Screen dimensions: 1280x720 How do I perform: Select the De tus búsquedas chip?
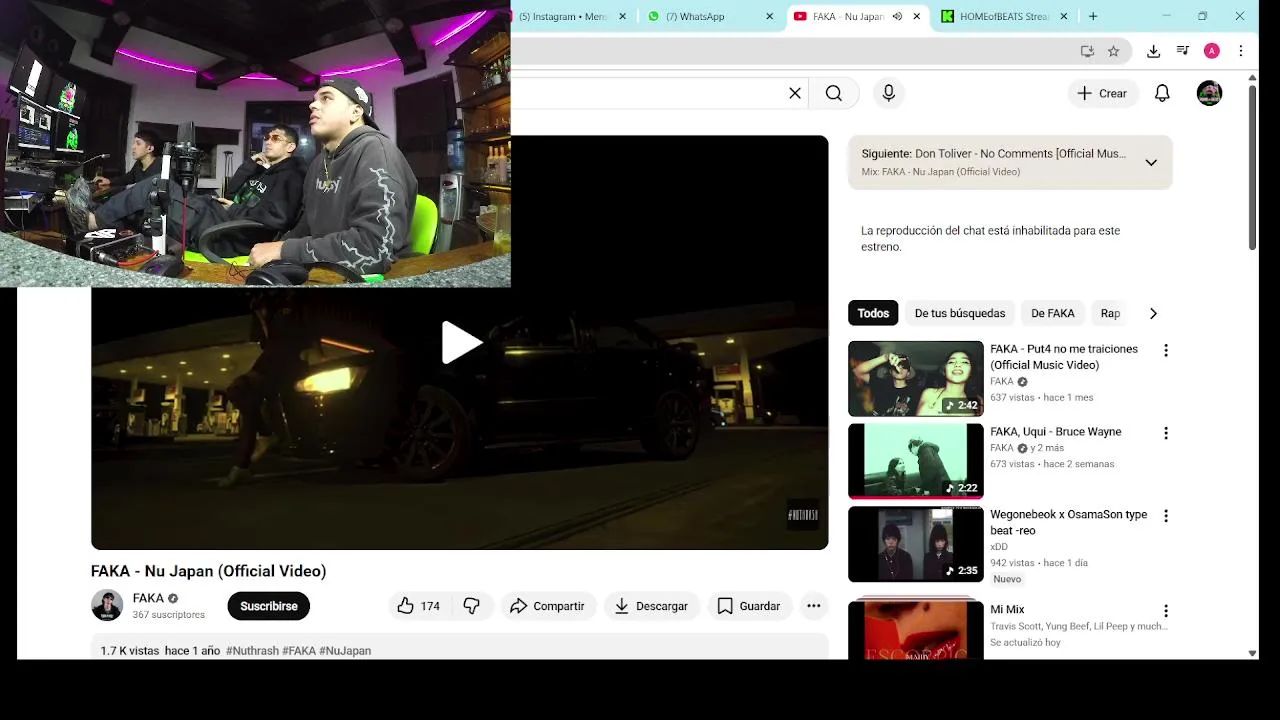[960, 313]
